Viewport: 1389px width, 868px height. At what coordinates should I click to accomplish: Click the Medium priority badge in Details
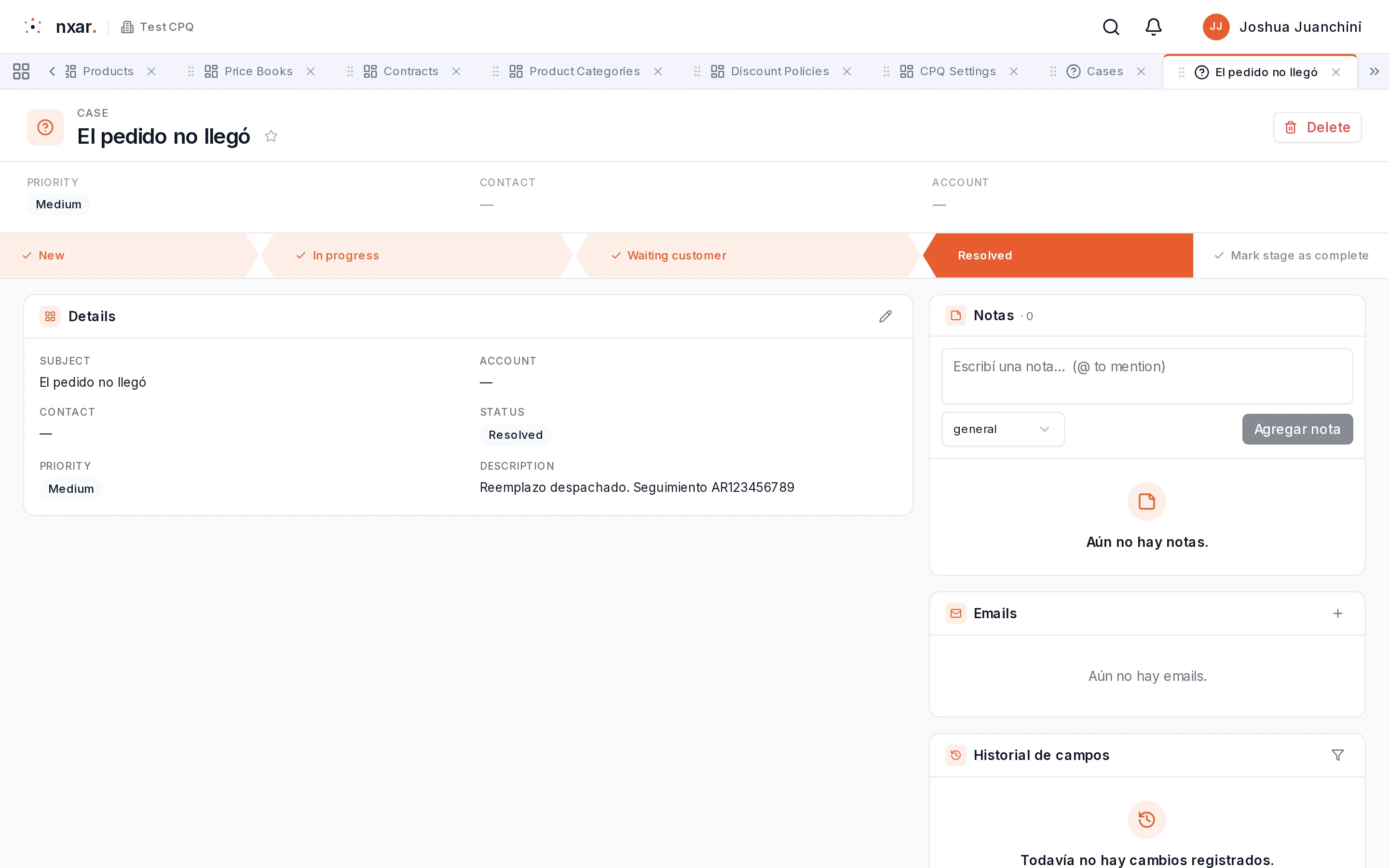[x=71, y=489]
